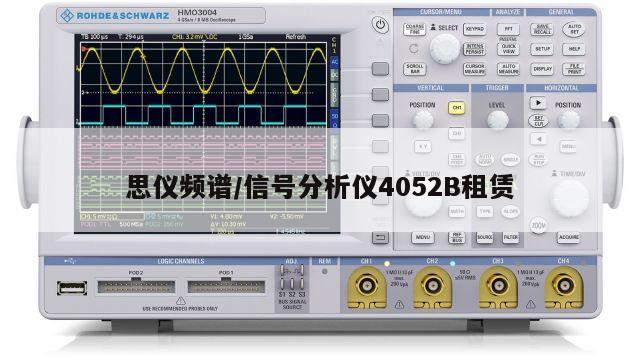Toggle the COARSE/FINE button

(414, 29)
